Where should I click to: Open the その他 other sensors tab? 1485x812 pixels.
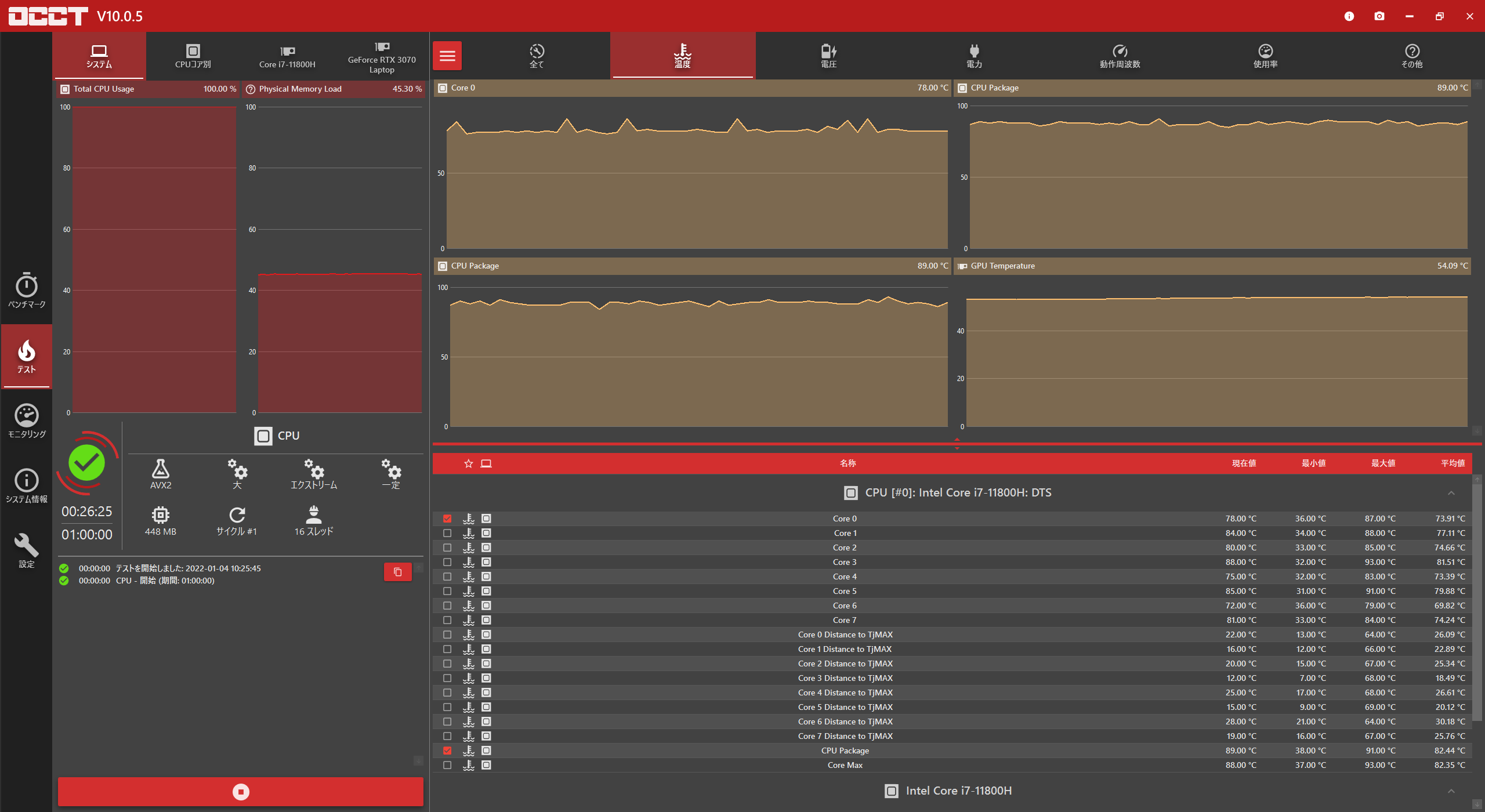(1412, 56)
